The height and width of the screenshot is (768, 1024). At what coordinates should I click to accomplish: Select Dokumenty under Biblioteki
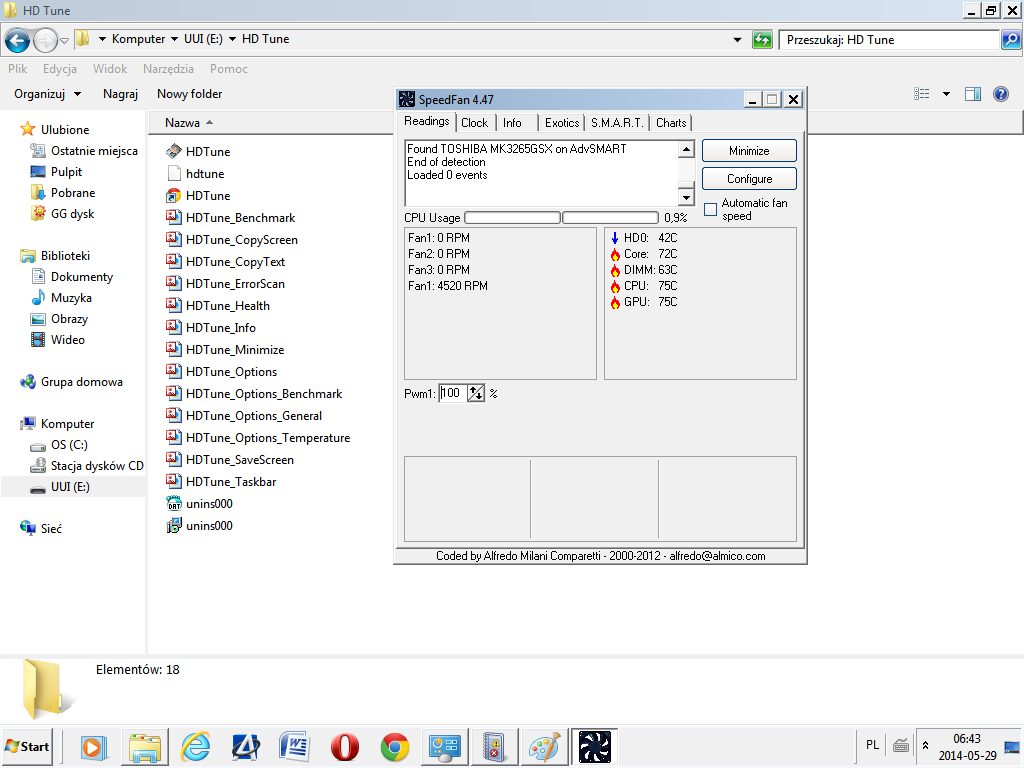click(82, 278)
